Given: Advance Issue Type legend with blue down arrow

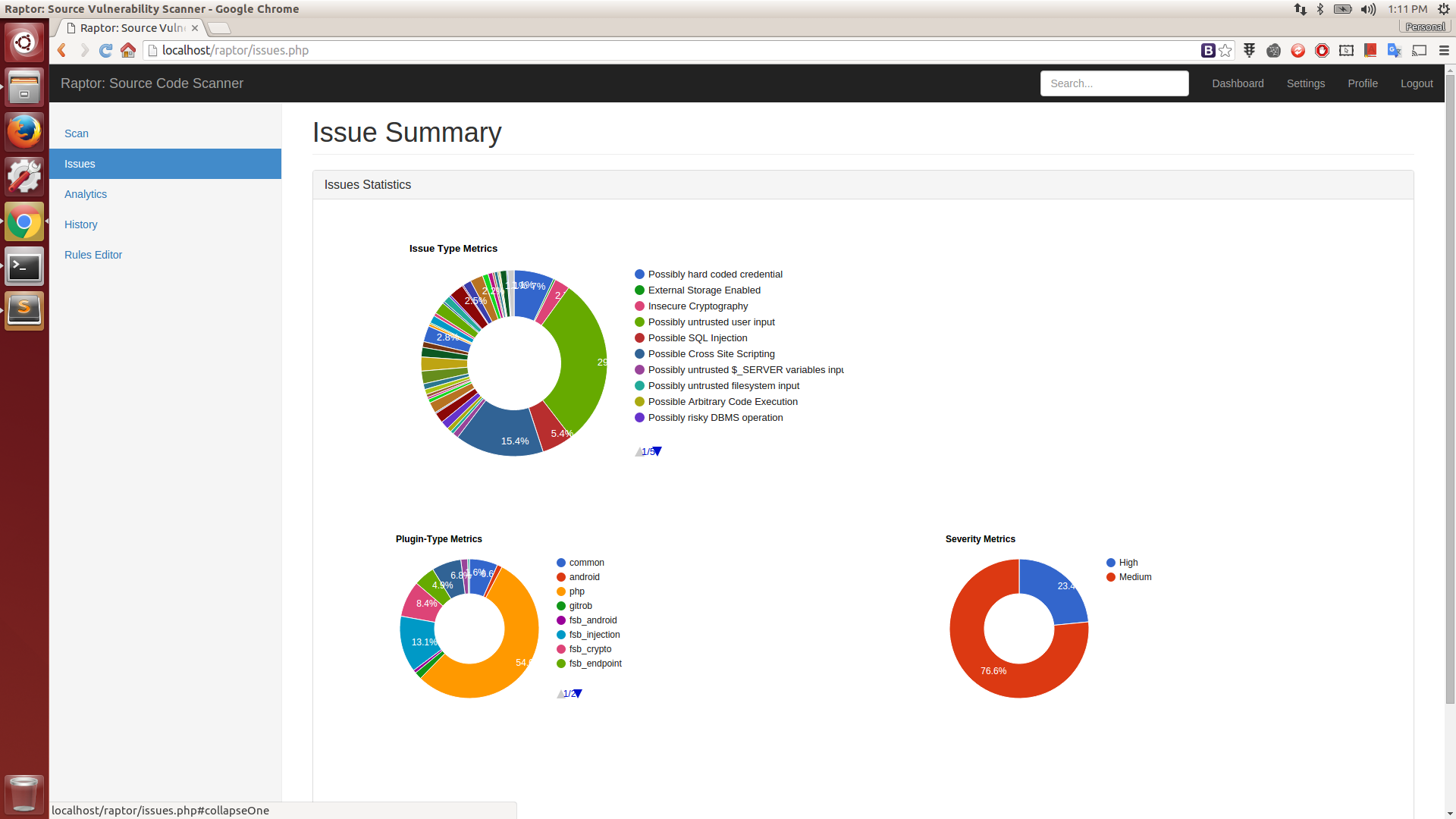Looking at the screenshot, I should point(658,451).
